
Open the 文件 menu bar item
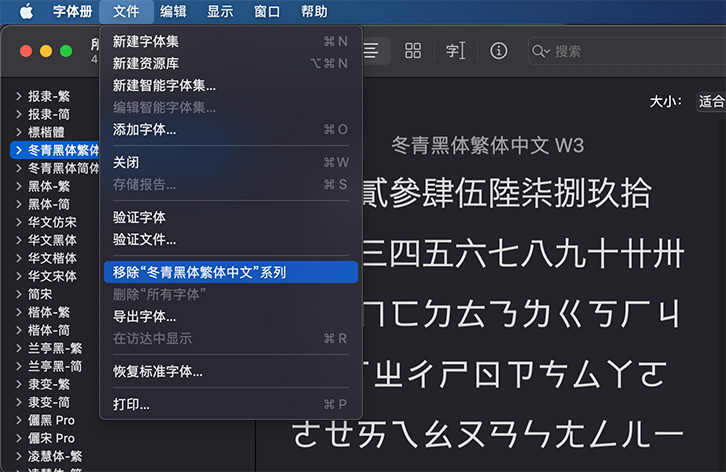point(126,11)
